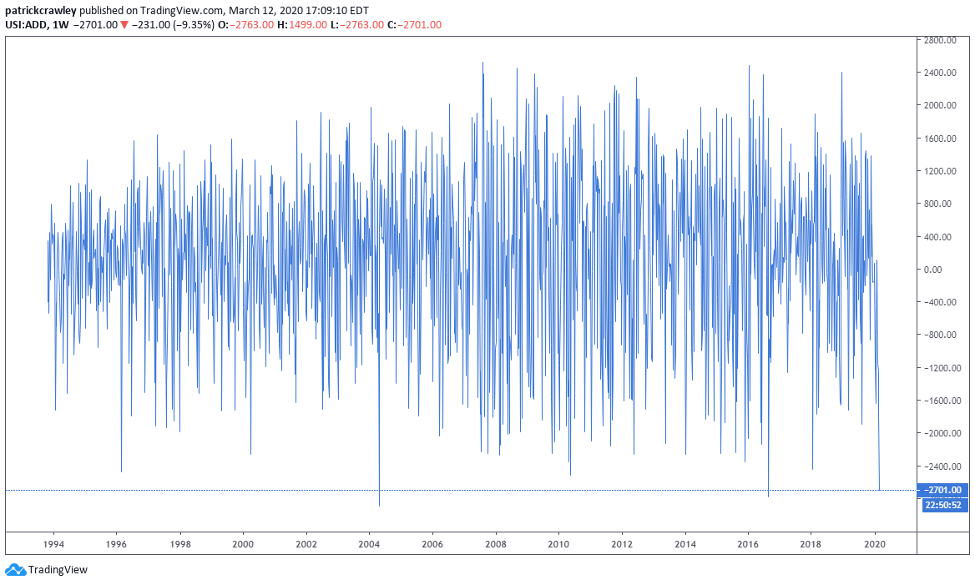Click the 2000 time axis label

[x=243, y=544]
